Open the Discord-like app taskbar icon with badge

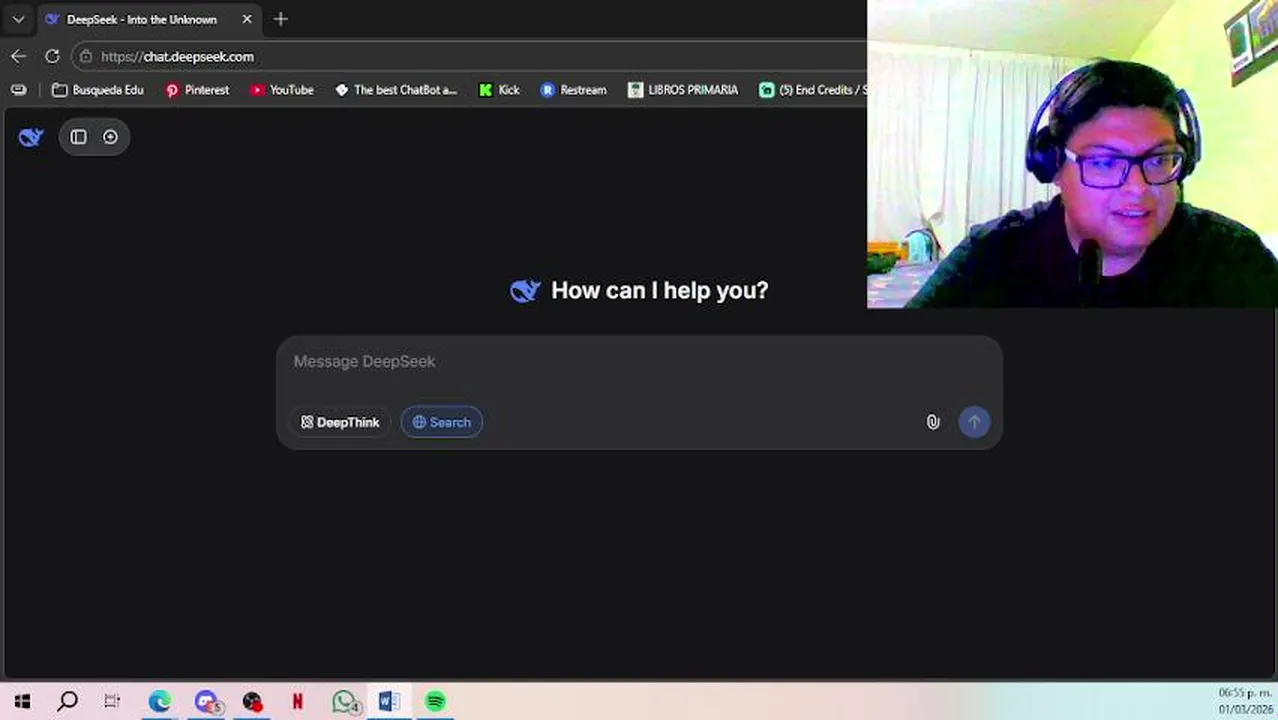tap(206, 702)
